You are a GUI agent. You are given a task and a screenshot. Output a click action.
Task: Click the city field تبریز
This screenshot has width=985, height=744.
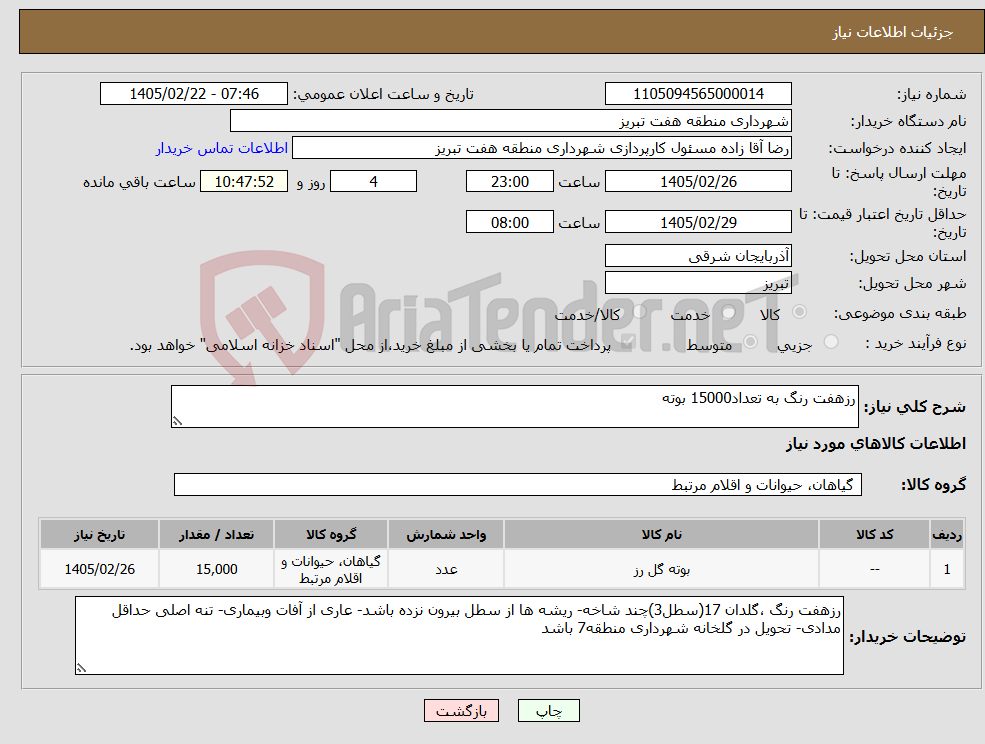pos(698,283)
